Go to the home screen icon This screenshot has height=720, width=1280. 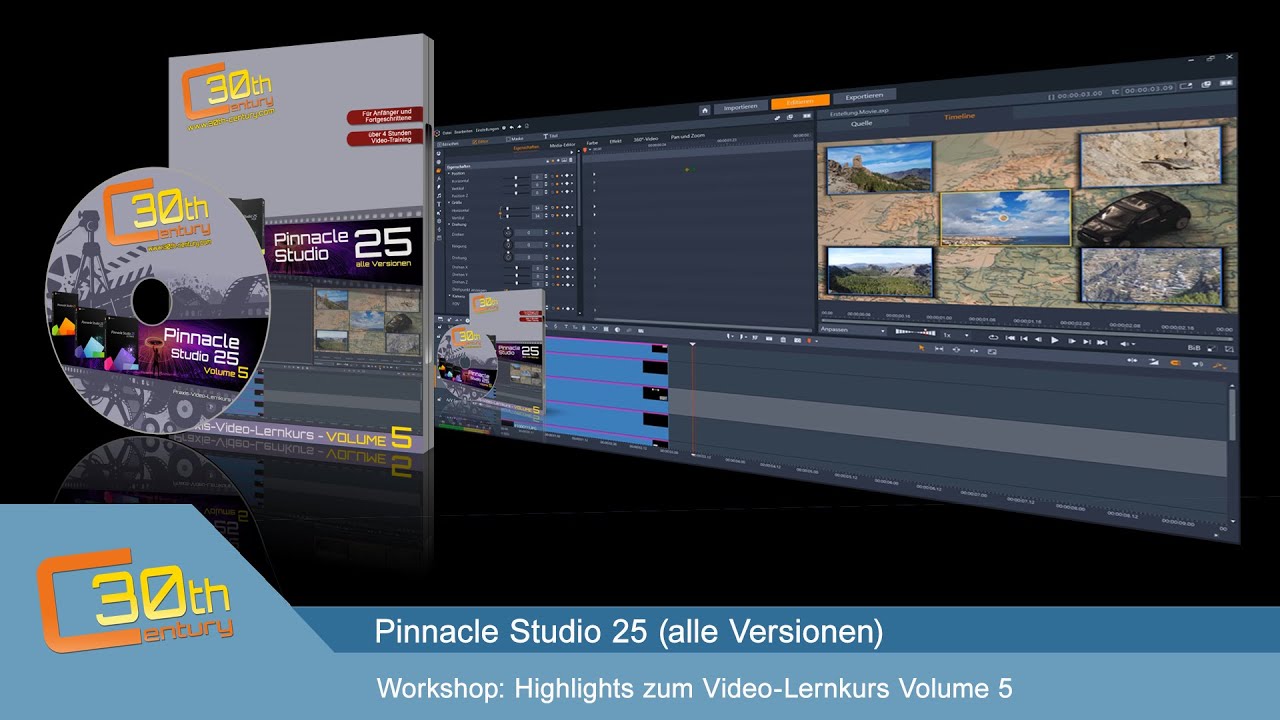point(705,111)
